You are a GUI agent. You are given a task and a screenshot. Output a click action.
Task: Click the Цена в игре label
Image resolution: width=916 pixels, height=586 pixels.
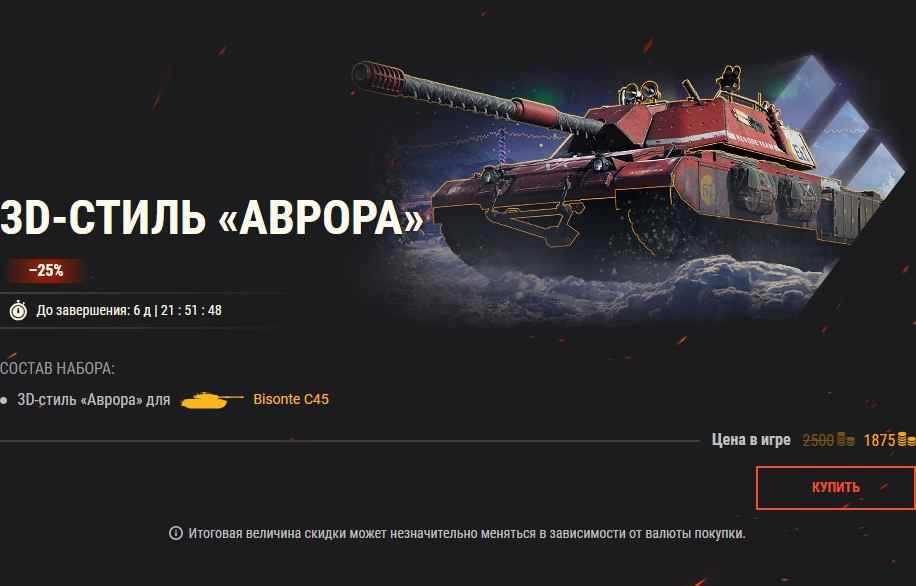pyautogui.click(x=751, y=439)
